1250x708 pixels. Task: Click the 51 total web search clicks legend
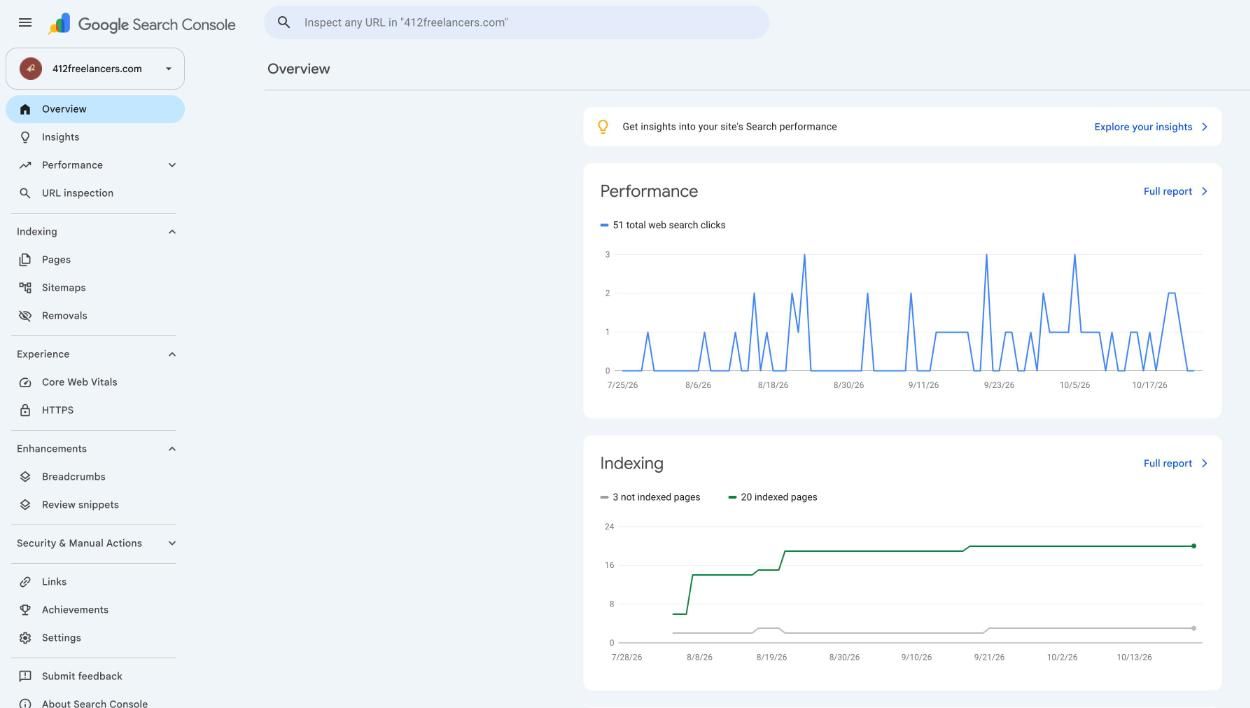pos(663,225)
